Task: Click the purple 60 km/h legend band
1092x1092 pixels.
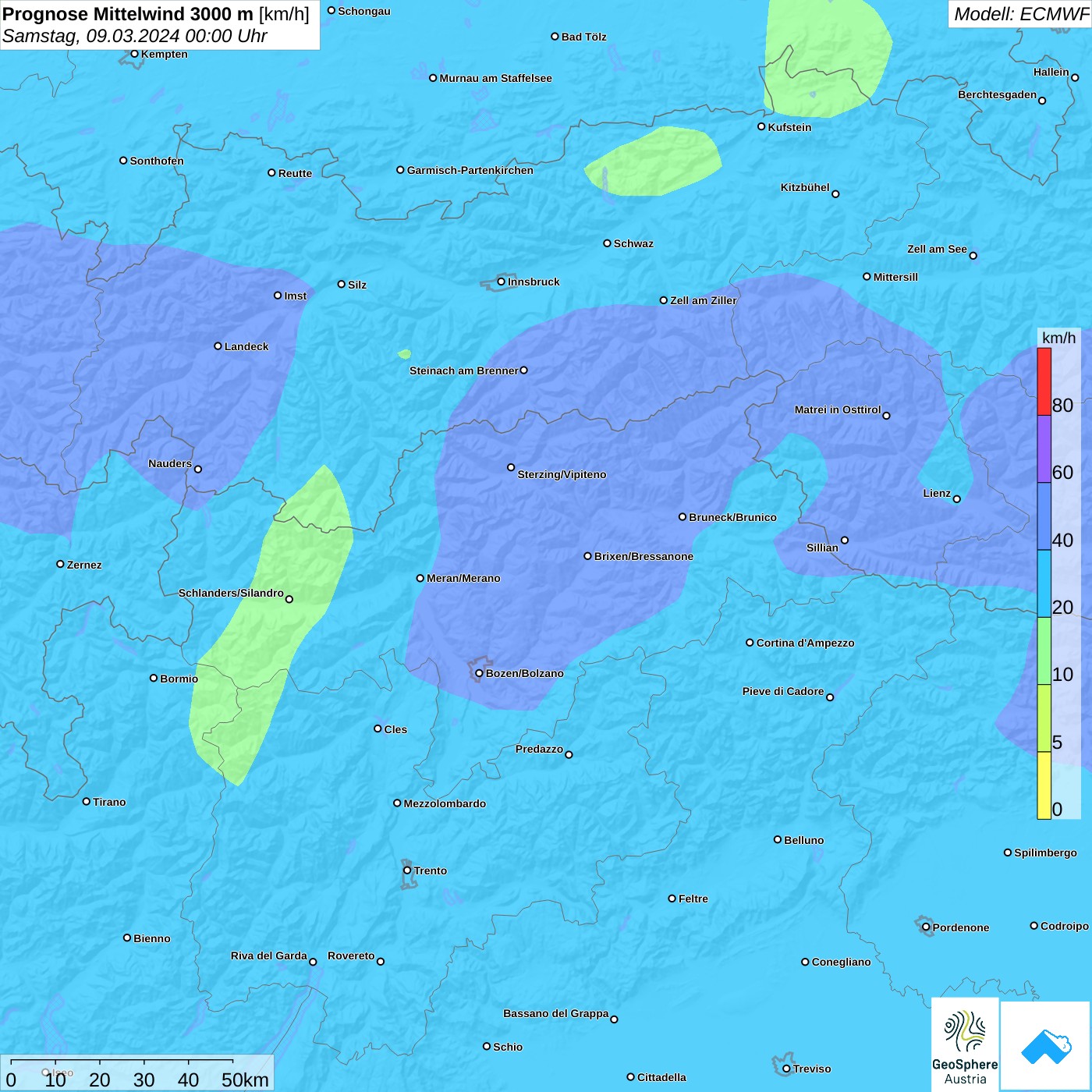Action: (1044, 449)
